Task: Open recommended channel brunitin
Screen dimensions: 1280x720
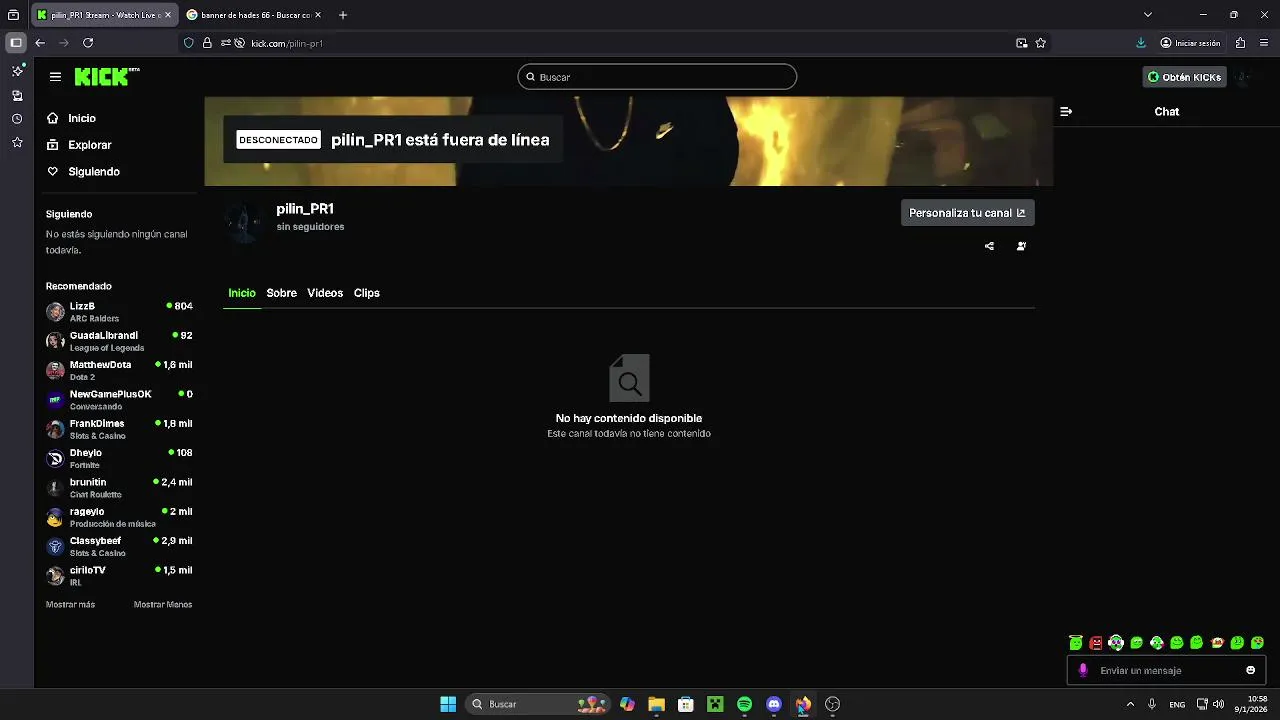Action: [x=119, y=488]
